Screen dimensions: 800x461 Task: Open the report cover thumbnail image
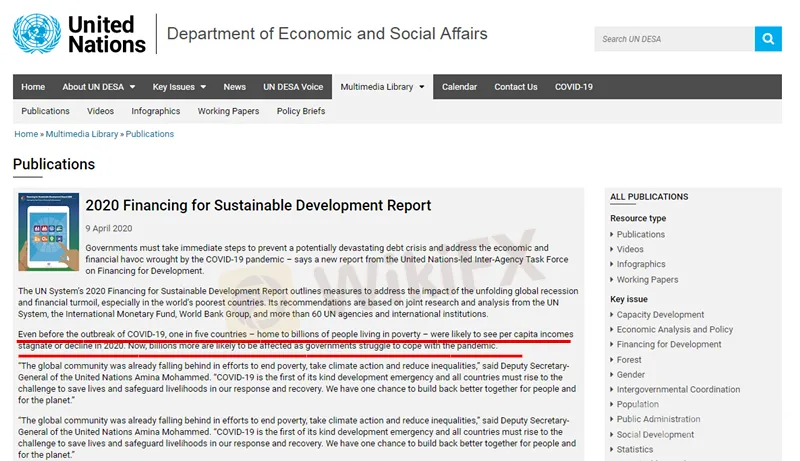(x=48, y=232)
